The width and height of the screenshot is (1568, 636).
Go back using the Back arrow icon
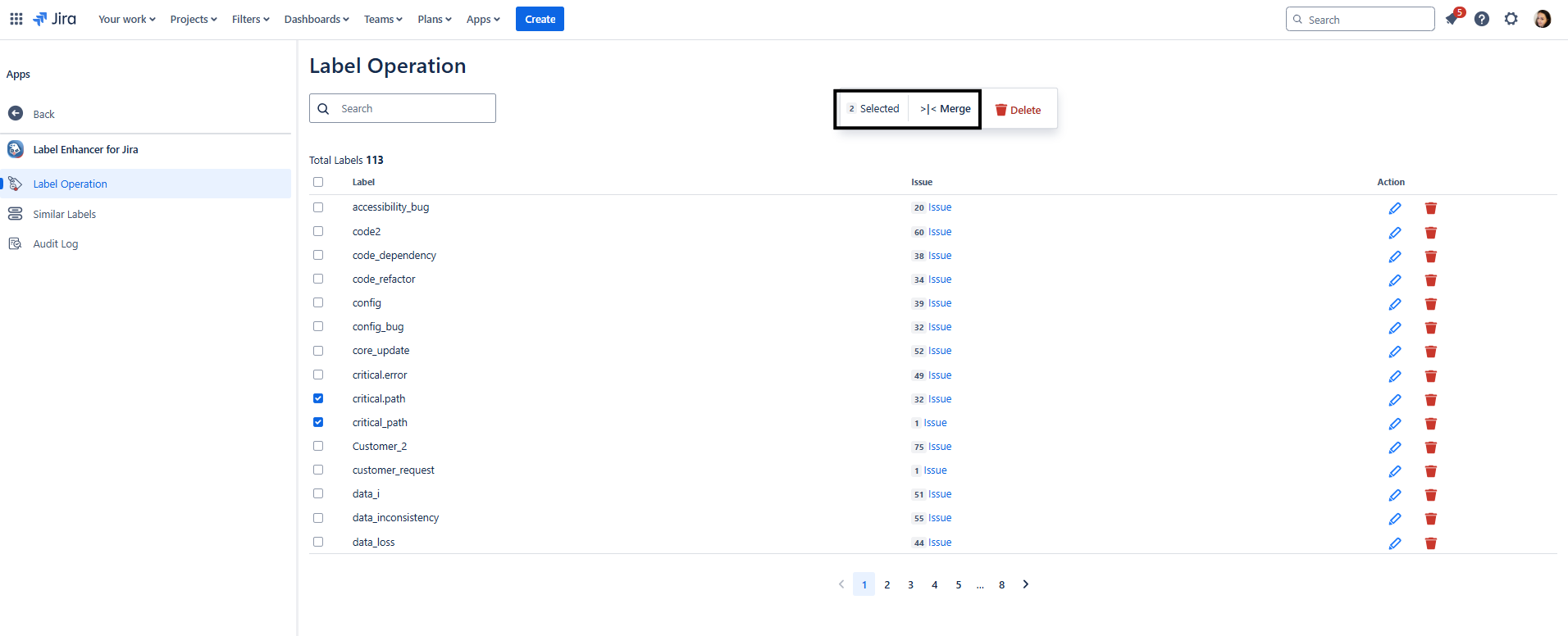pos(16,113)
